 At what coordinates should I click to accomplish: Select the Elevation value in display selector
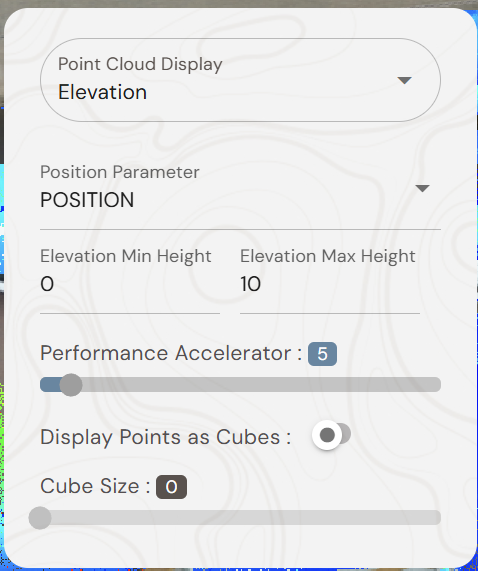(103, 92)
